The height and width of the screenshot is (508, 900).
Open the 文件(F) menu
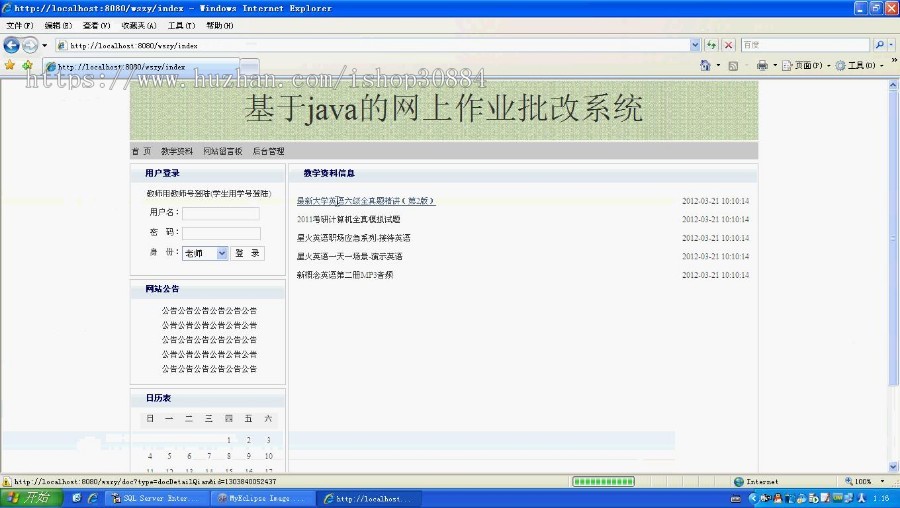click(x=20, y=25)
